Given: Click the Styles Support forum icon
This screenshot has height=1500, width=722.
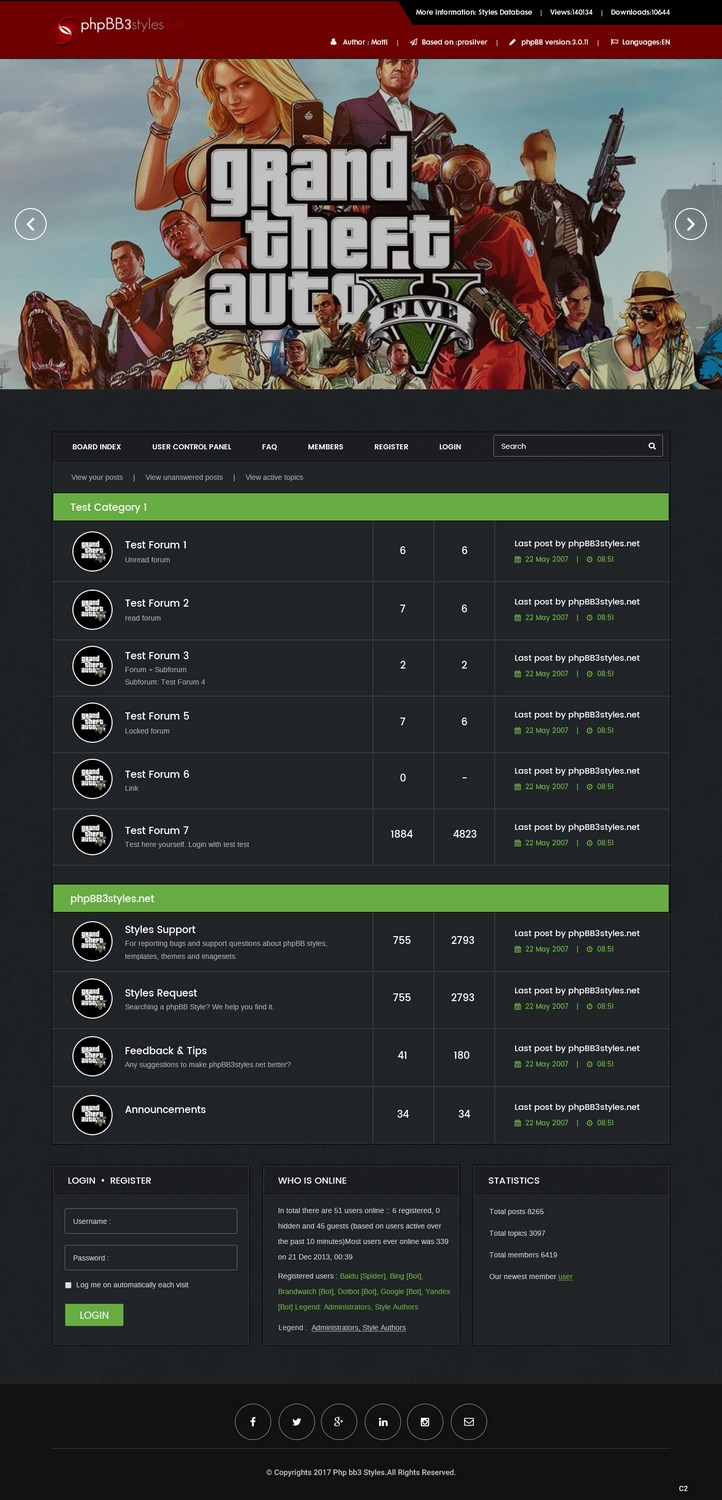Looking at the screenshot, I should (93, 941).
